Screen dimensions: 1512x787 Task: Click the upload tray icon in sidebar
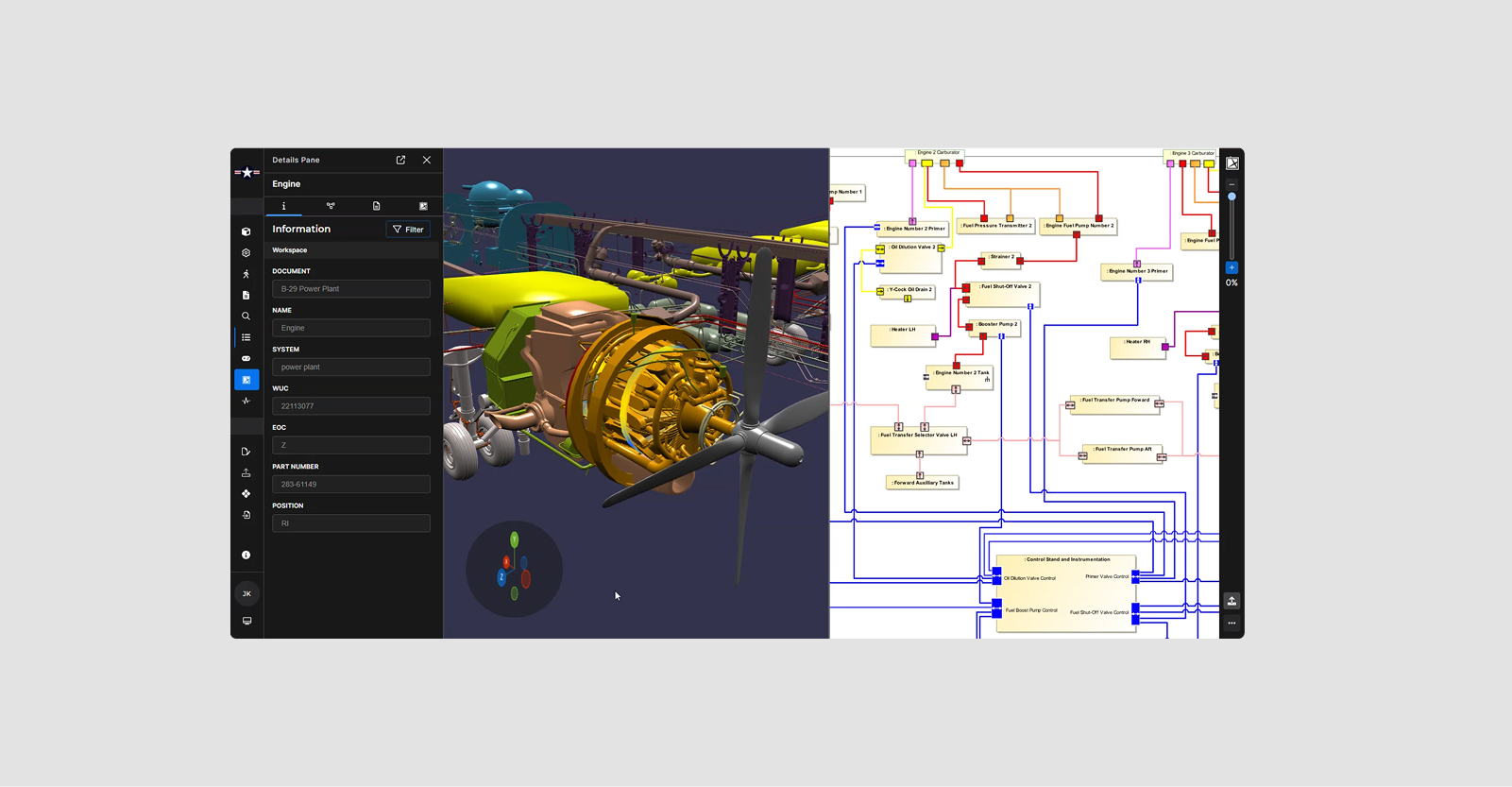246,472
